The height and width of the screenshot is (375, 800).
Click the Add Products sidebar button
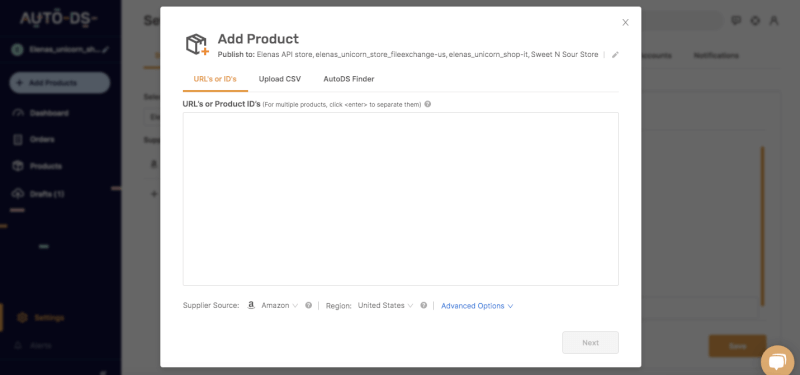pos(60,83)
